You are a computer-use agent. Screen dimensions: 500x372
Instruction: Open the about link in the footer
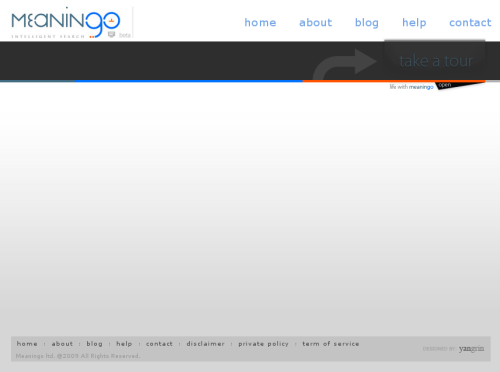pyautogui.click(x=62, y=344)
